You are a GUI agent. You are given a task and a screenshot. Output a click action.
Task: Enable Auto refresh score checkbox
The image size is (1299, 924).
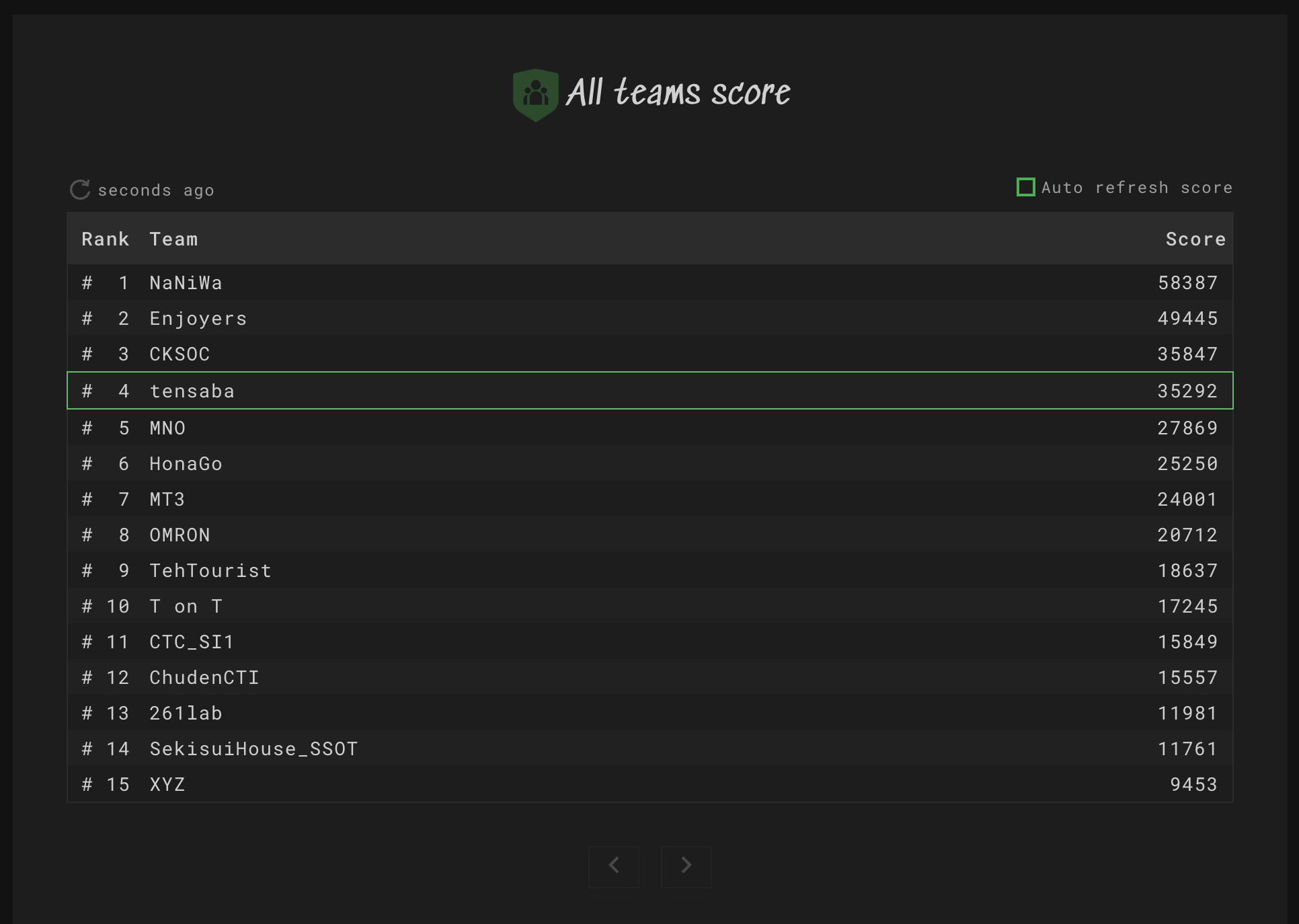[1025, 187]
